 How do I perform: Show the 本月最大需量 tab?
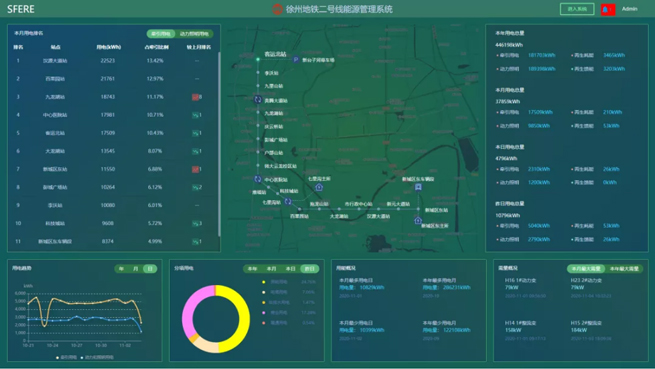(586, 269)
